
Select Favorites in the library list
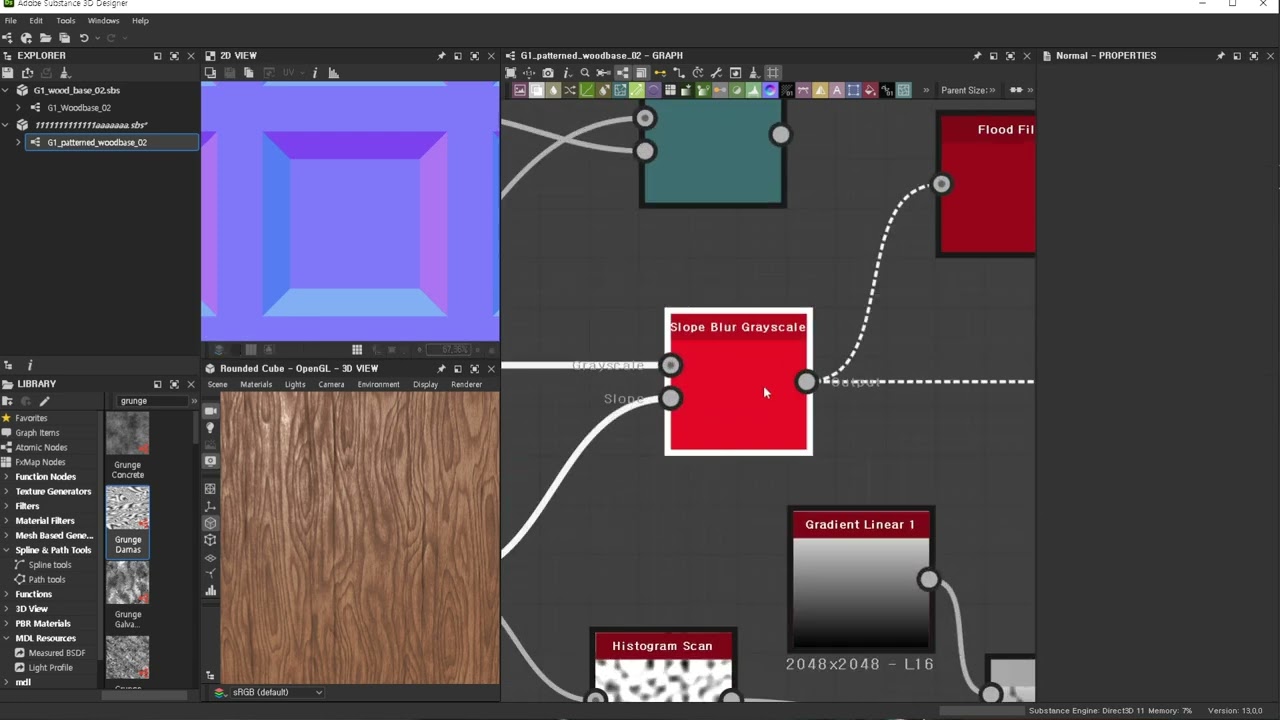click(31, 418)
